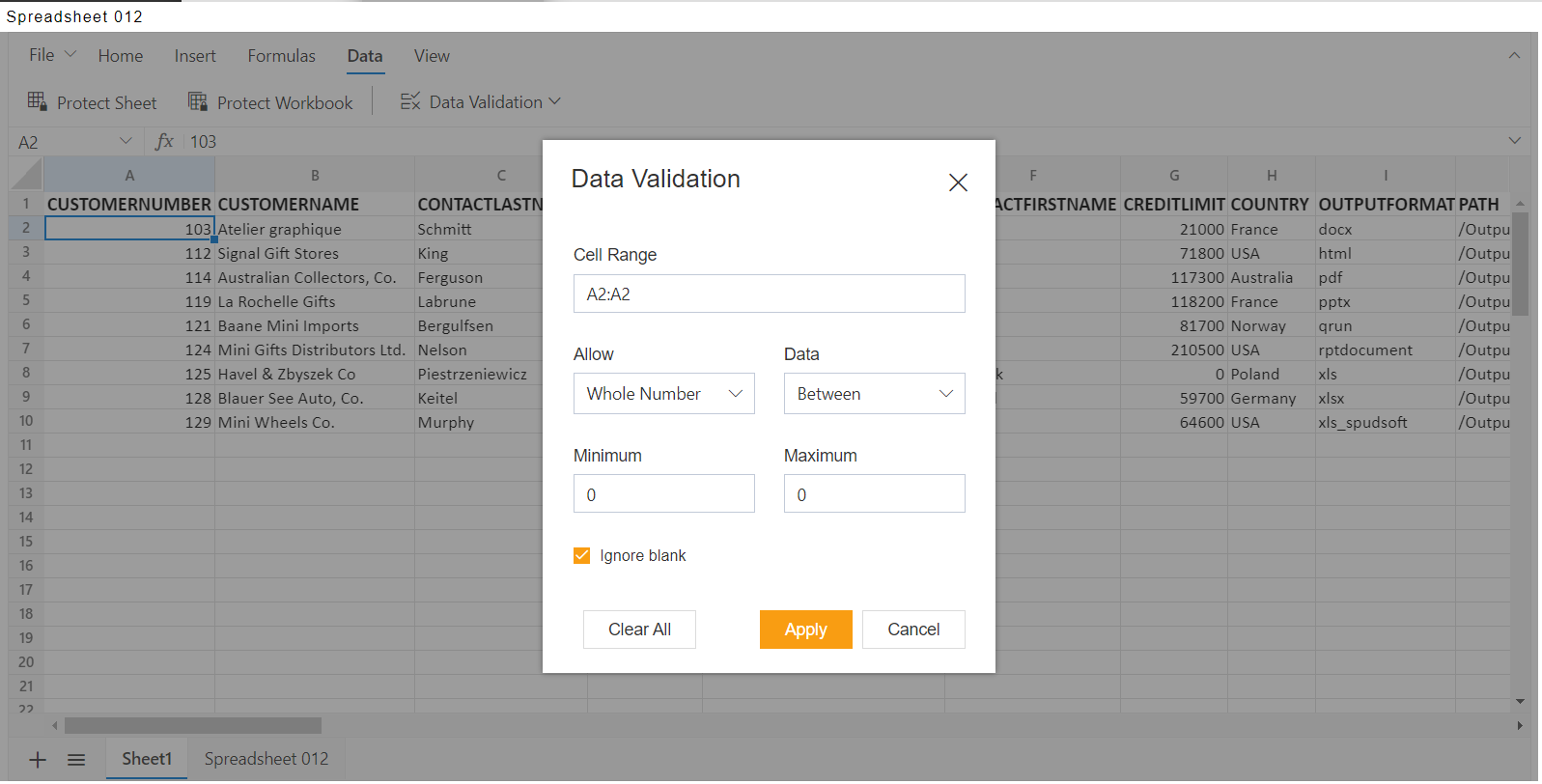This screenshot has height=784, width=1542.
Task: Click customer number cell 129
Action: coord(129,422)
